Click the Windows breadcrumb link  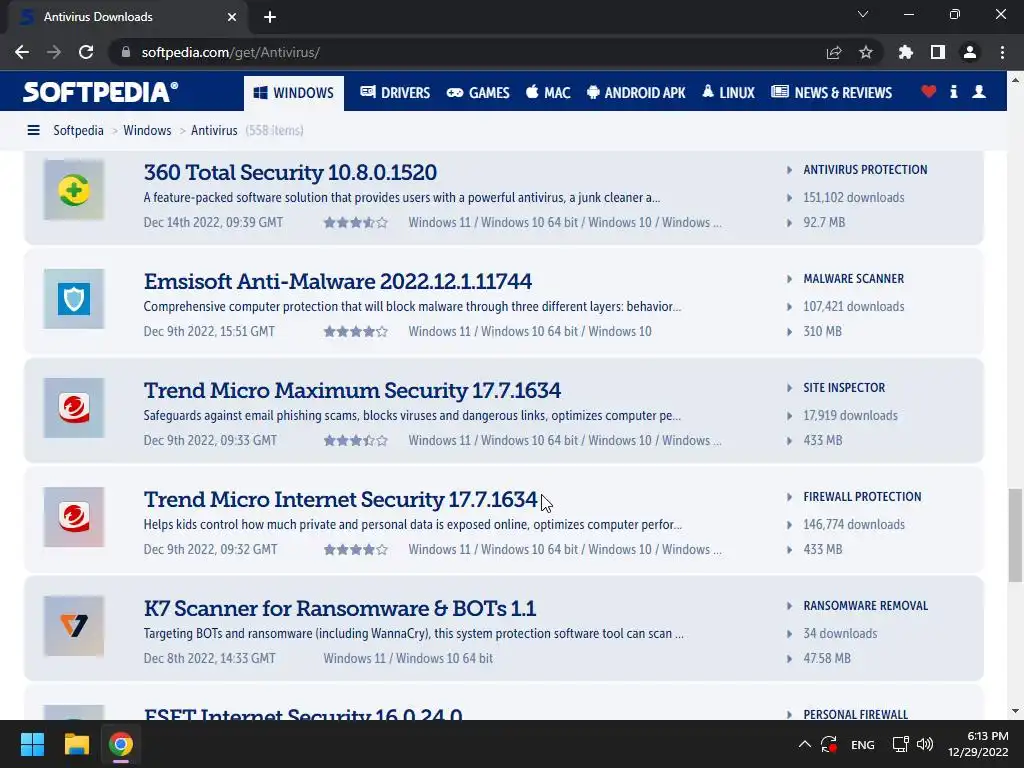[x=147, y=131]
